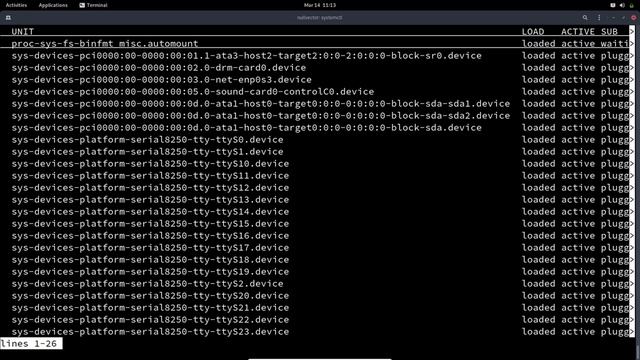Open the Activities overview
This screenshot has width=640, height=360.
pyautogui.click(x=16, y=5)
